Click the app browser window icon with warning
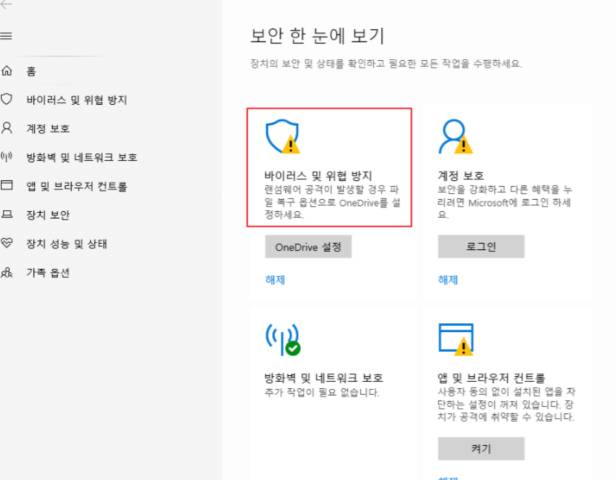This screenshot has height=480, width=616. [x=454, y=339]
